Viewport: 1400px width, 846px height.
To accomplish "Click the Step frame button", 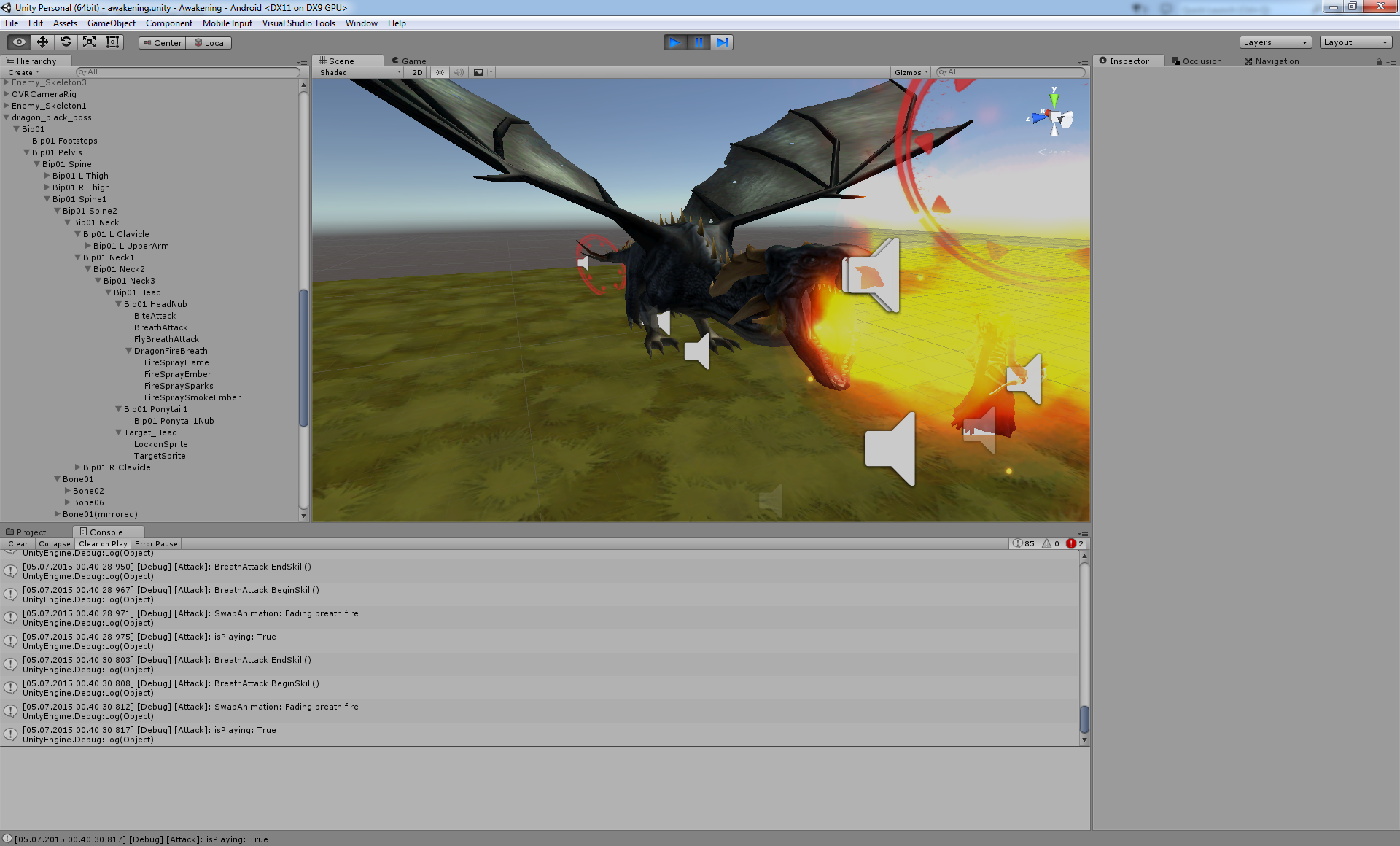I will click(x=722, y=42).
